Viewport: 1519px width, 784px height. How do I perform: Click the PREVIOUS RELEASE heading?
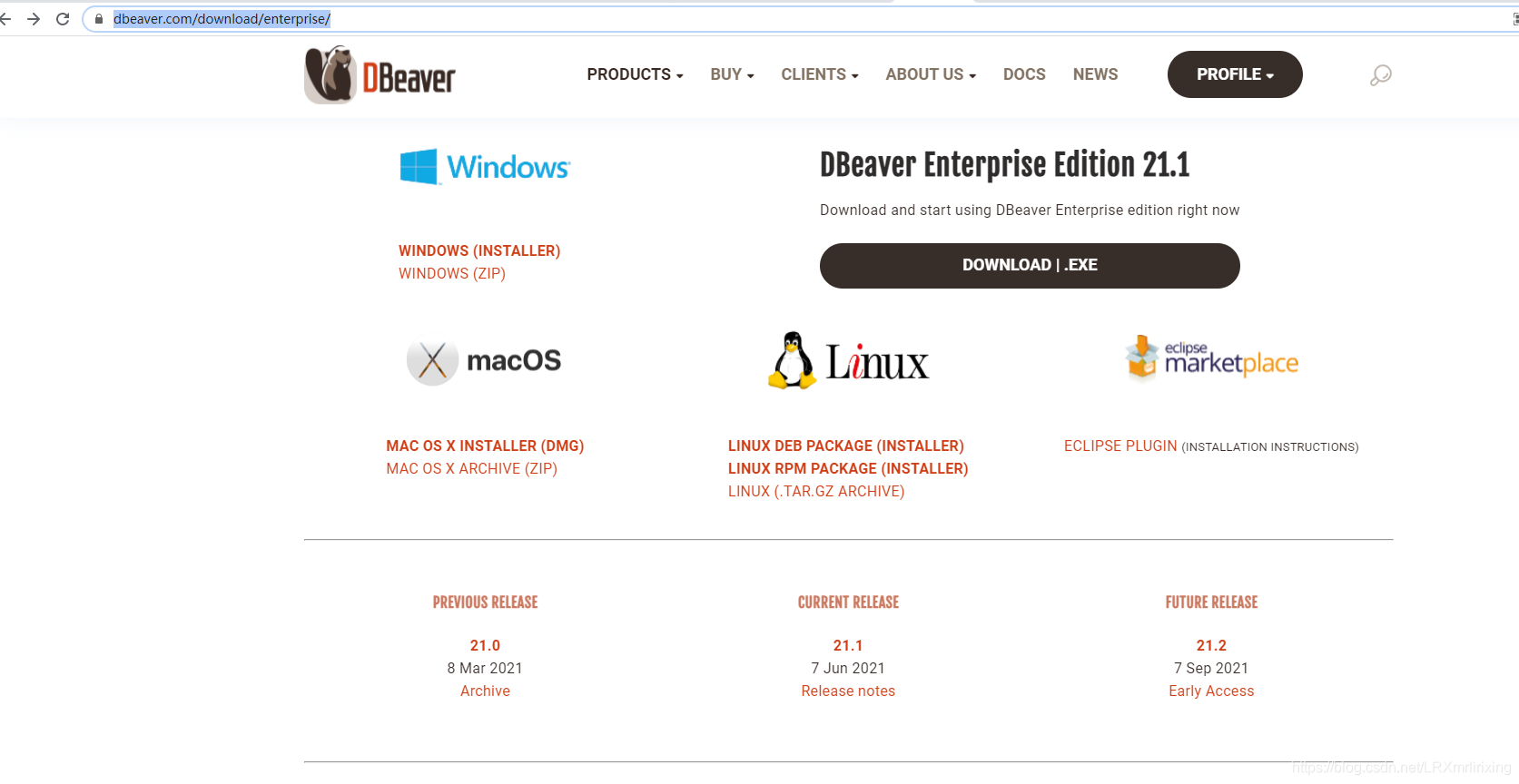[x=485, y=603]
